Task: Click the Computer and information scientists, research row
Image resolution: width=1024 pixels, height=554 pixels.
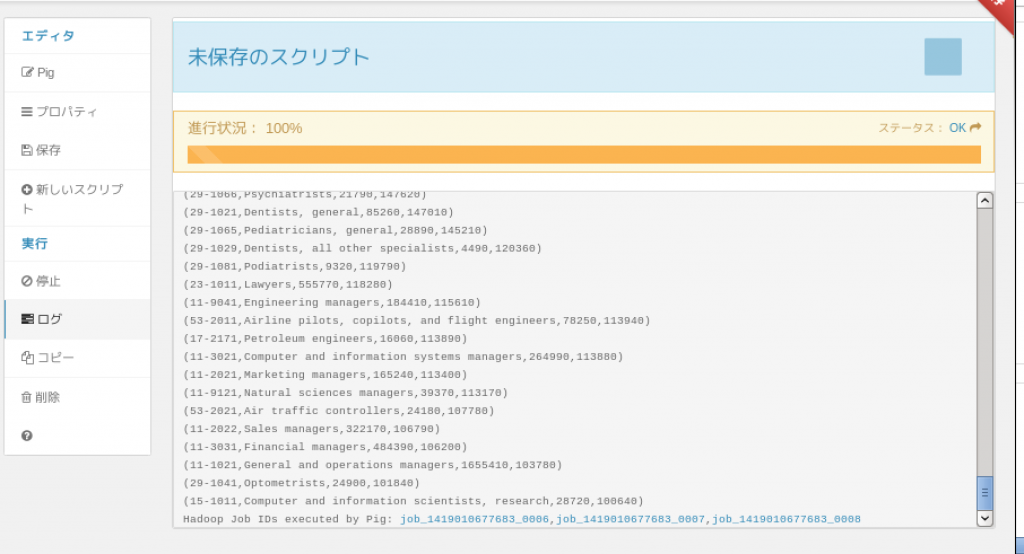Action: tap(413, 502)
